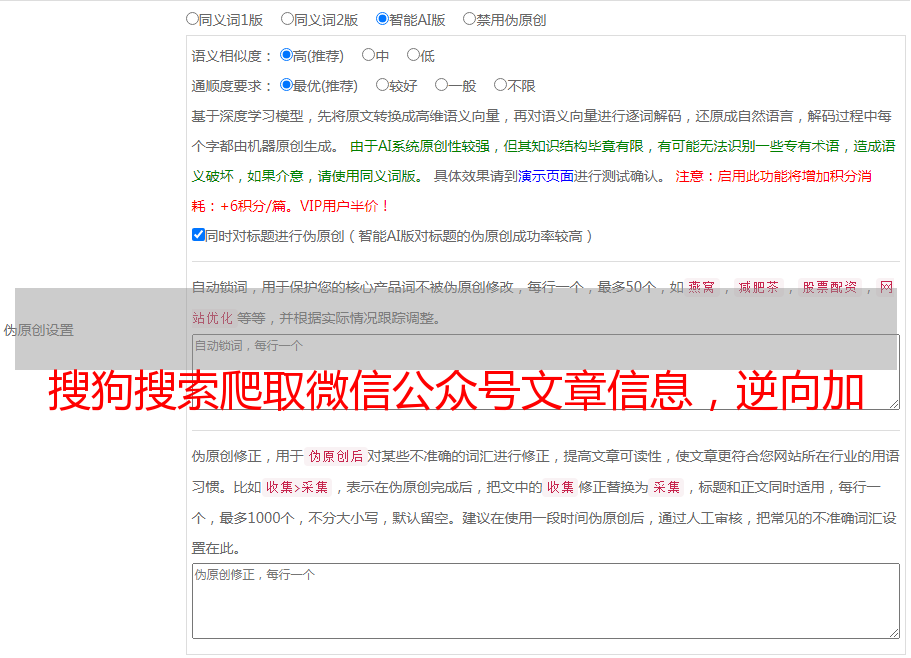The height and width of the screenshot is (658, 911).
Task: Click the 收集>采集 example tag
Action: click(x=297, y=487)
